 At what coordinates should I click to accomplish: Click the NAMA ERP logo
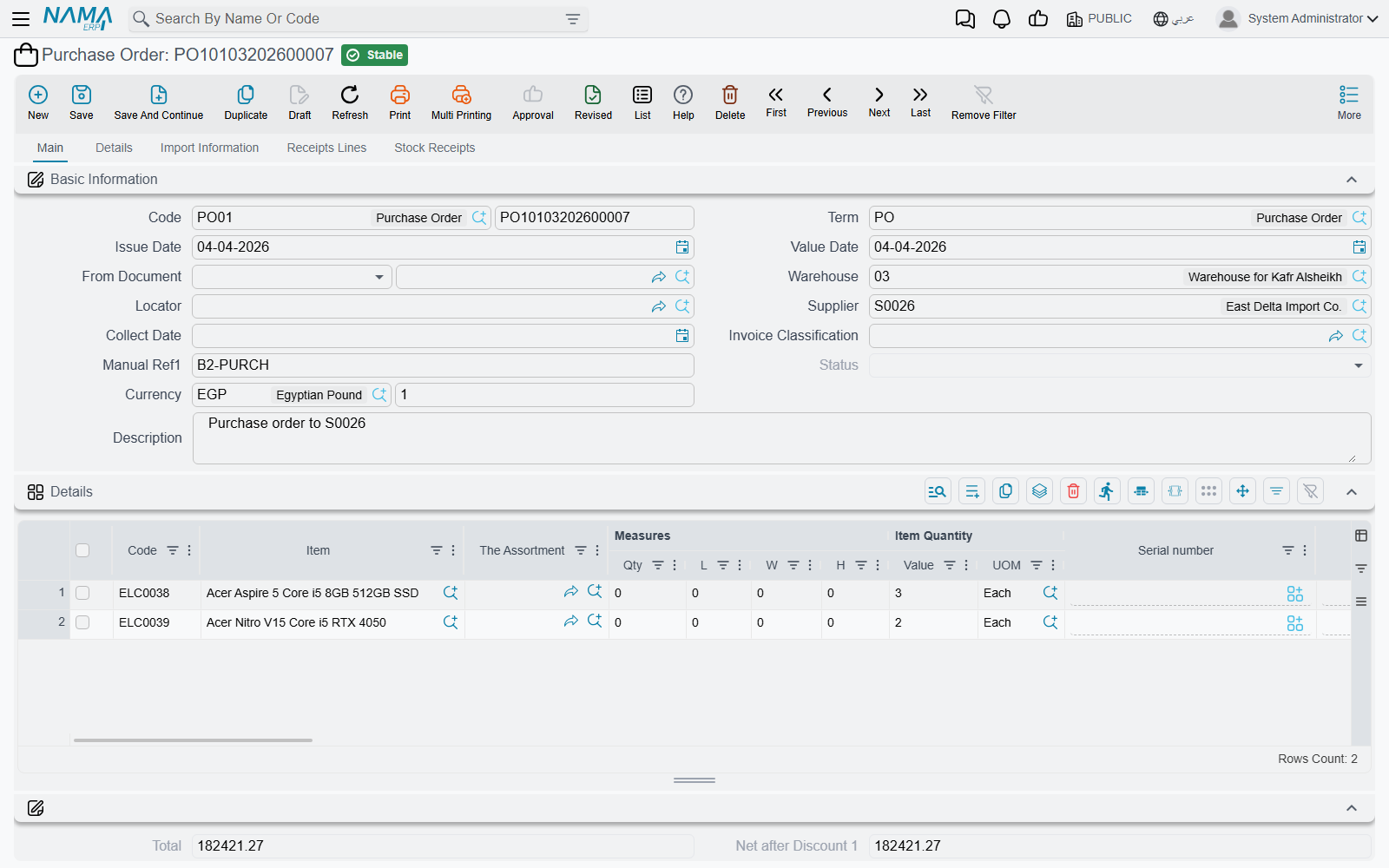[78, 18]
